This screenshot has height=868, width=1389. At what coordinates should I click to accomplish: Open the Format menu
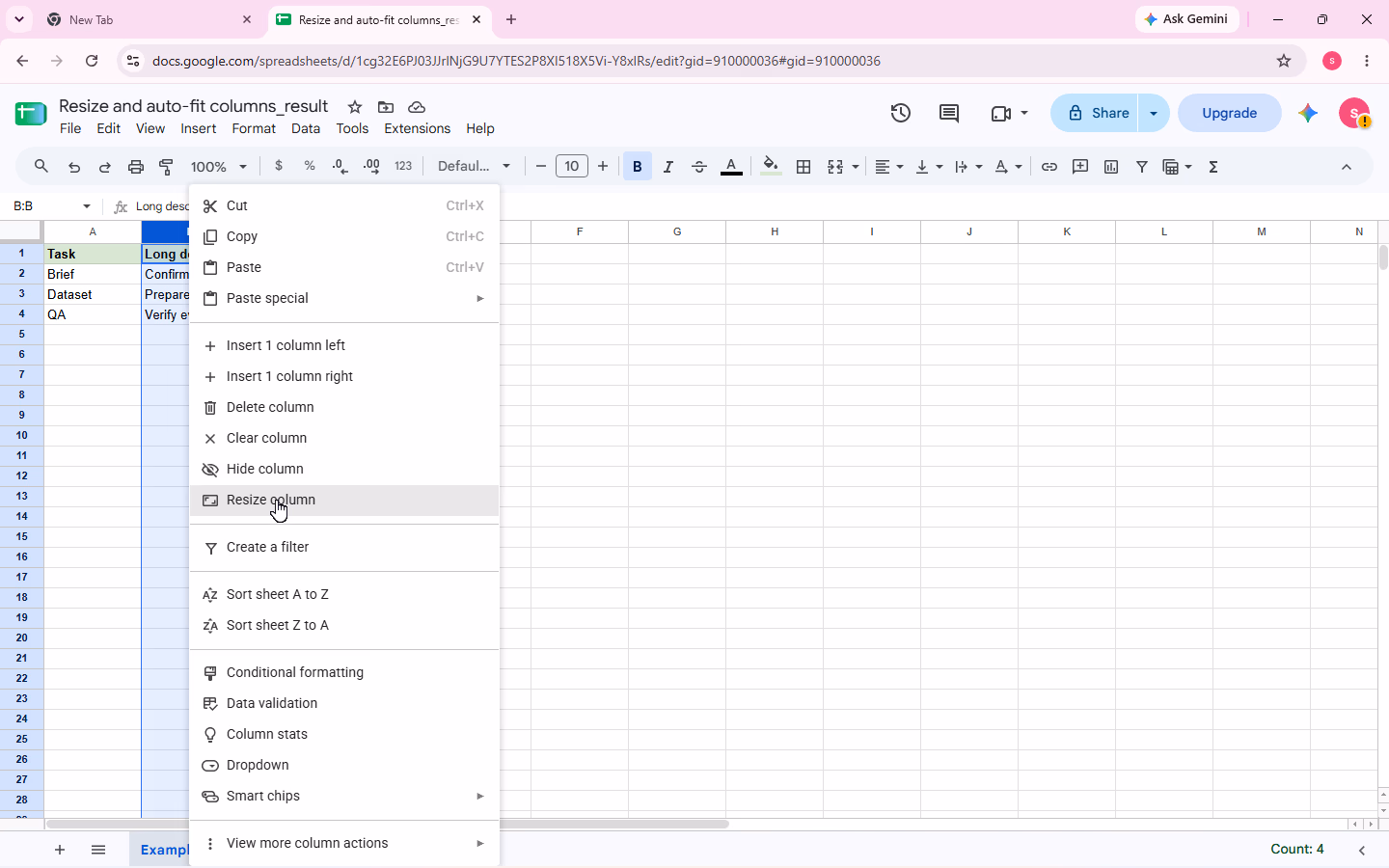tap(254, 128)
